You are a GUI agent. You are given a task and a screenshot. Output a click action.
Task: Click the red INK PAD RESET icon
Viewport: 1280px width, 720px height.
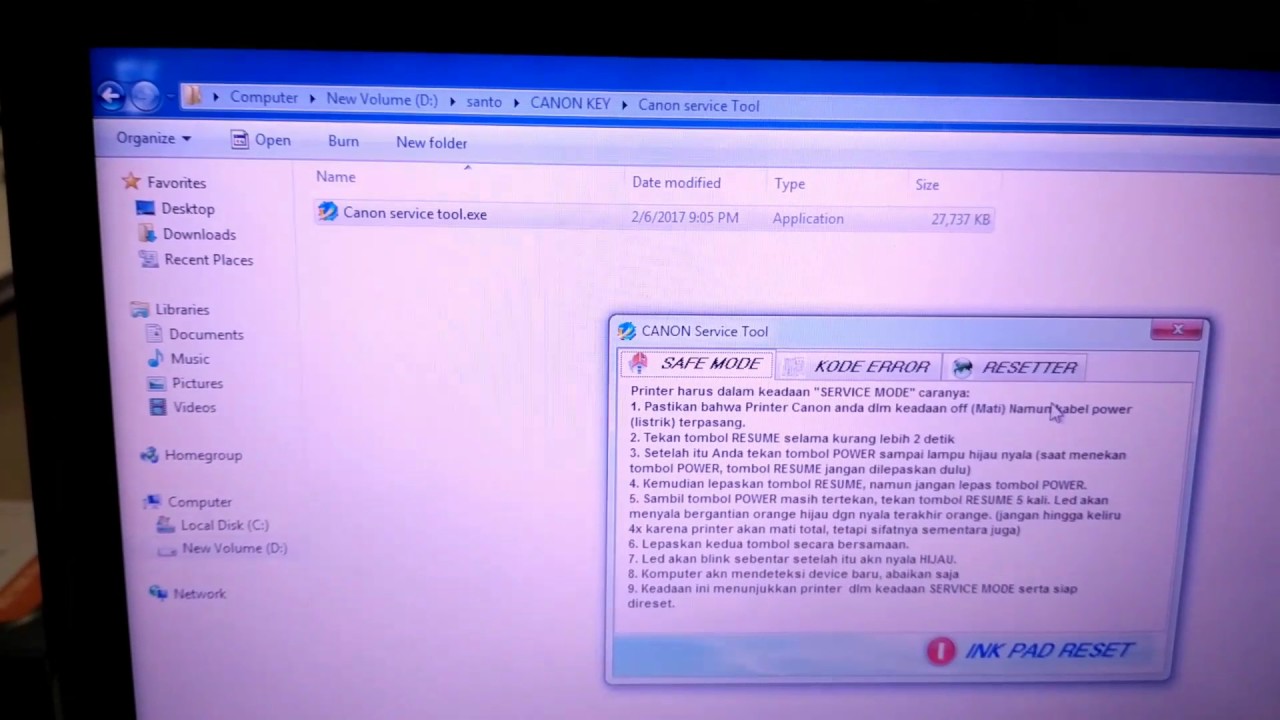pyautogui.click(x=941, y=651)
